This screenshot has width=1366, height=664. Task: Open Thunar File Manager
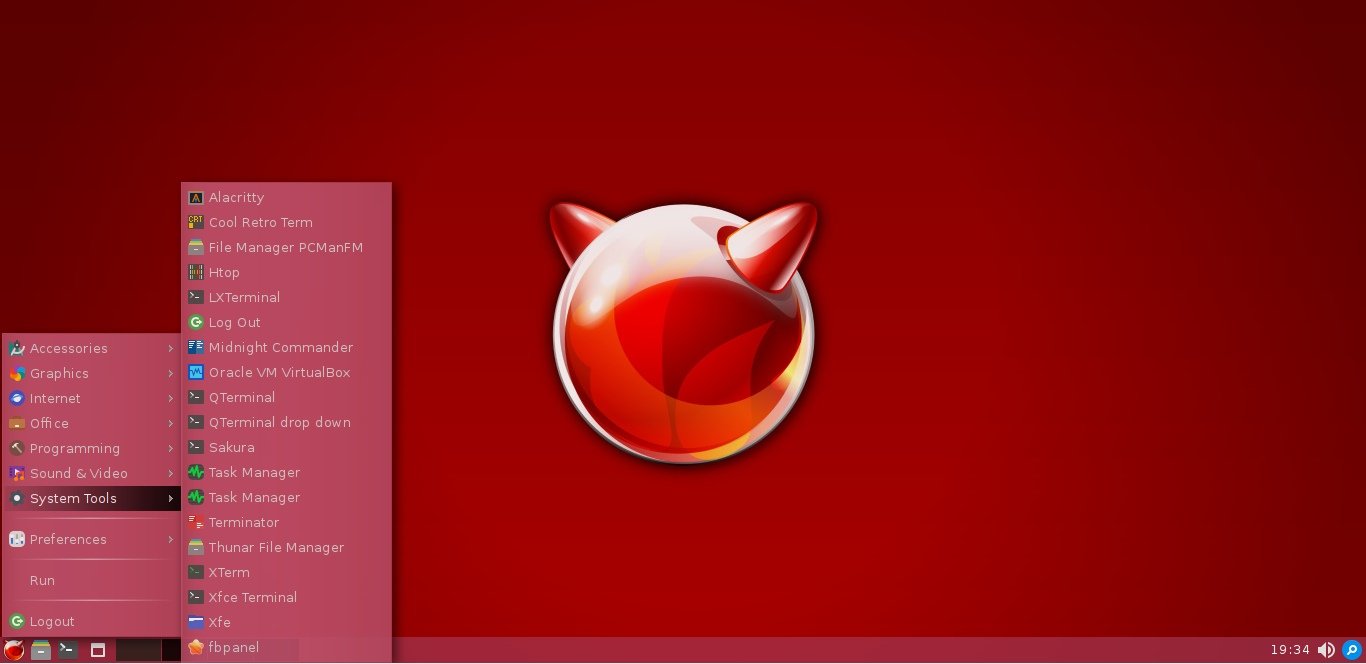(x=276, y=547)
